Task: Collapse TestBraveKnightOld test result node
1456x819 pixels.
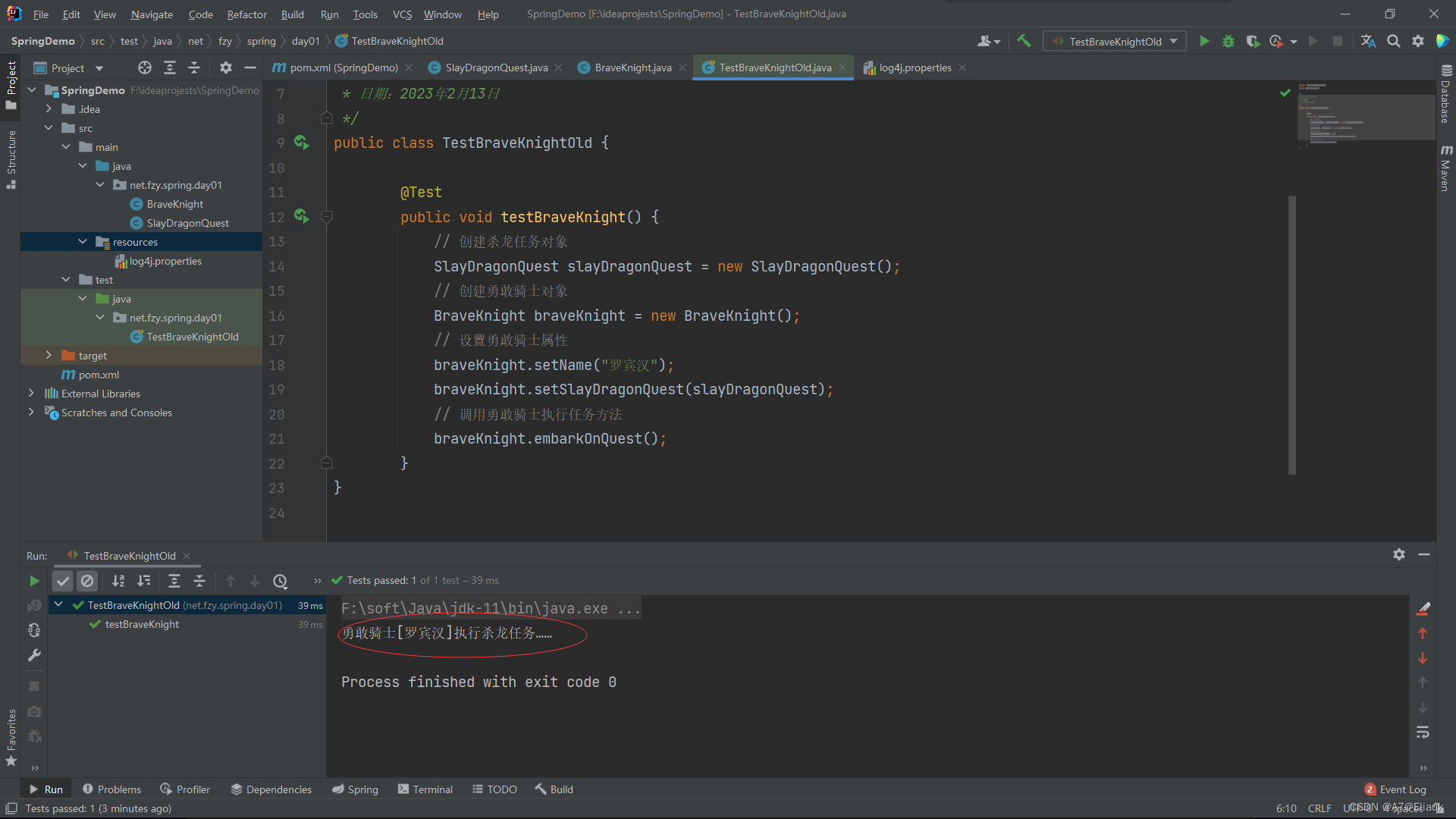Action: click(58, 605)
